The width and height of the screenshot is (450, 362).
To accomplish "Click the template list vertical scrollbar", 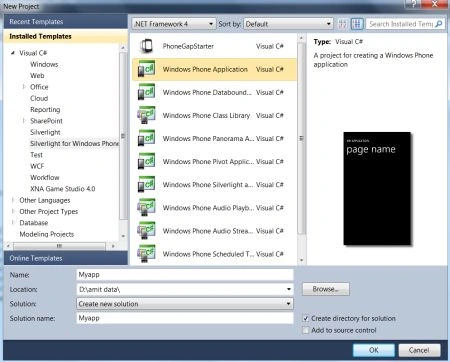I will pyautogui.click(x=301, y=138).
